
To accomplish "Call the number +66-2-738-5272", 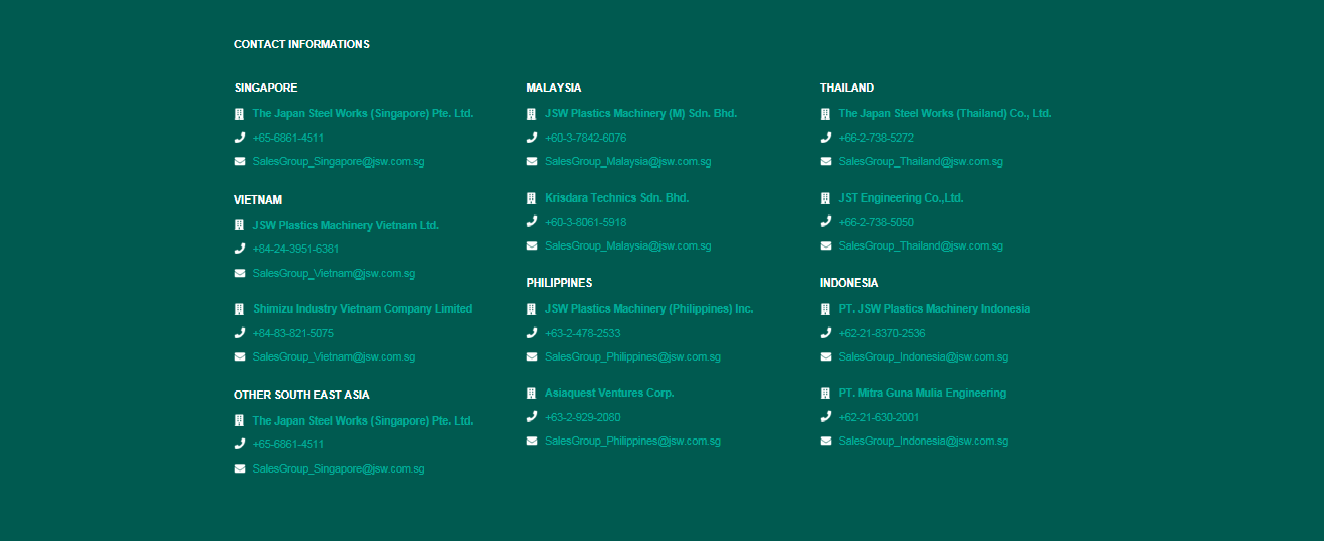I will pos(876,138).
